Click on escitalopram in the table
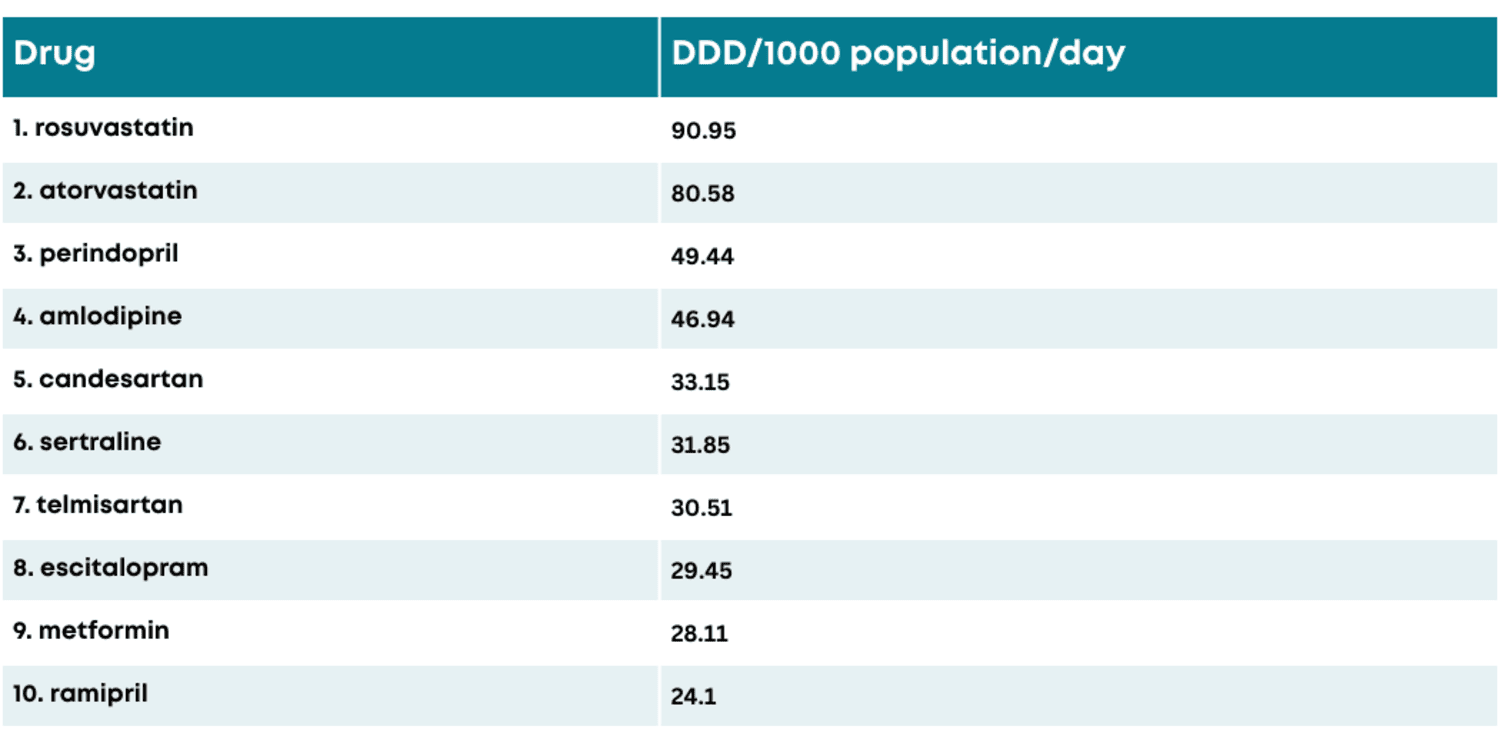This screenshot has width=1500, height=743. pos(110,568)
